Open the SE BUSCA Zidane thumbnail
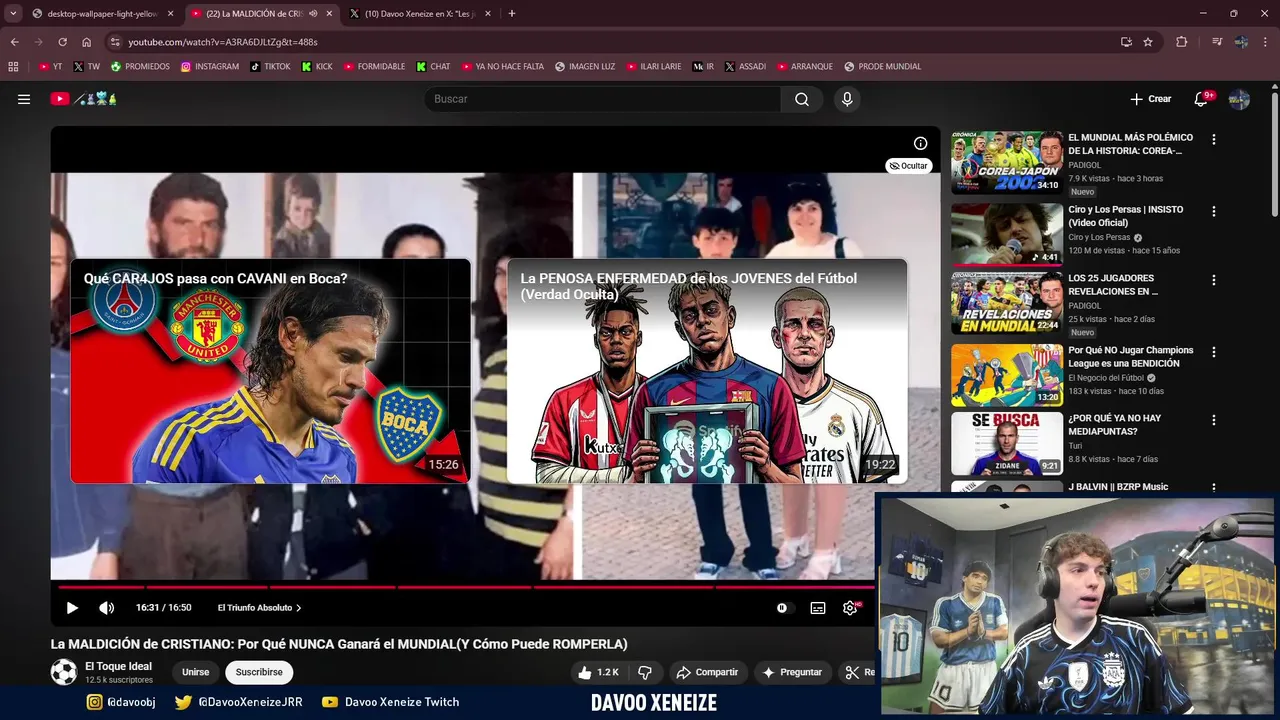Screen dimensions: 1280x720 point(1007,444)
